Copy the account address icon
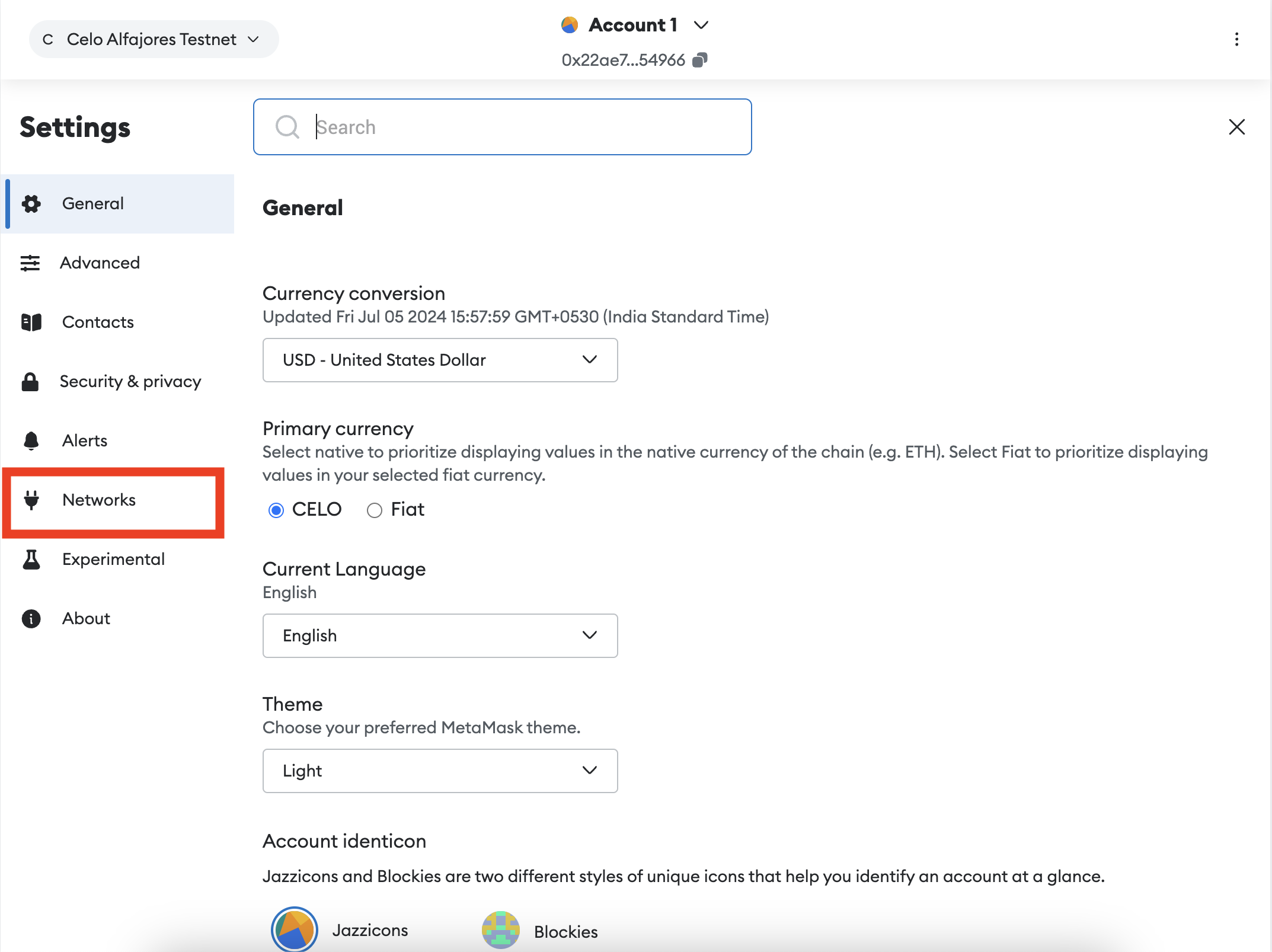The height and width of the screenshot is (952, 1272). (x=700, y=60)
